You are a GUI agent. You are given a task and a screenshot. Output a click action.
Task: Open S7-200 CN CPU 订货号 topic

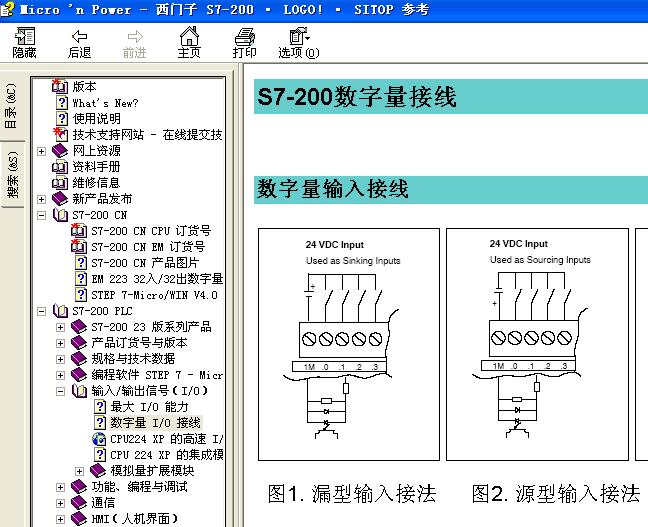pyautogui.click(x=151, y=231)
